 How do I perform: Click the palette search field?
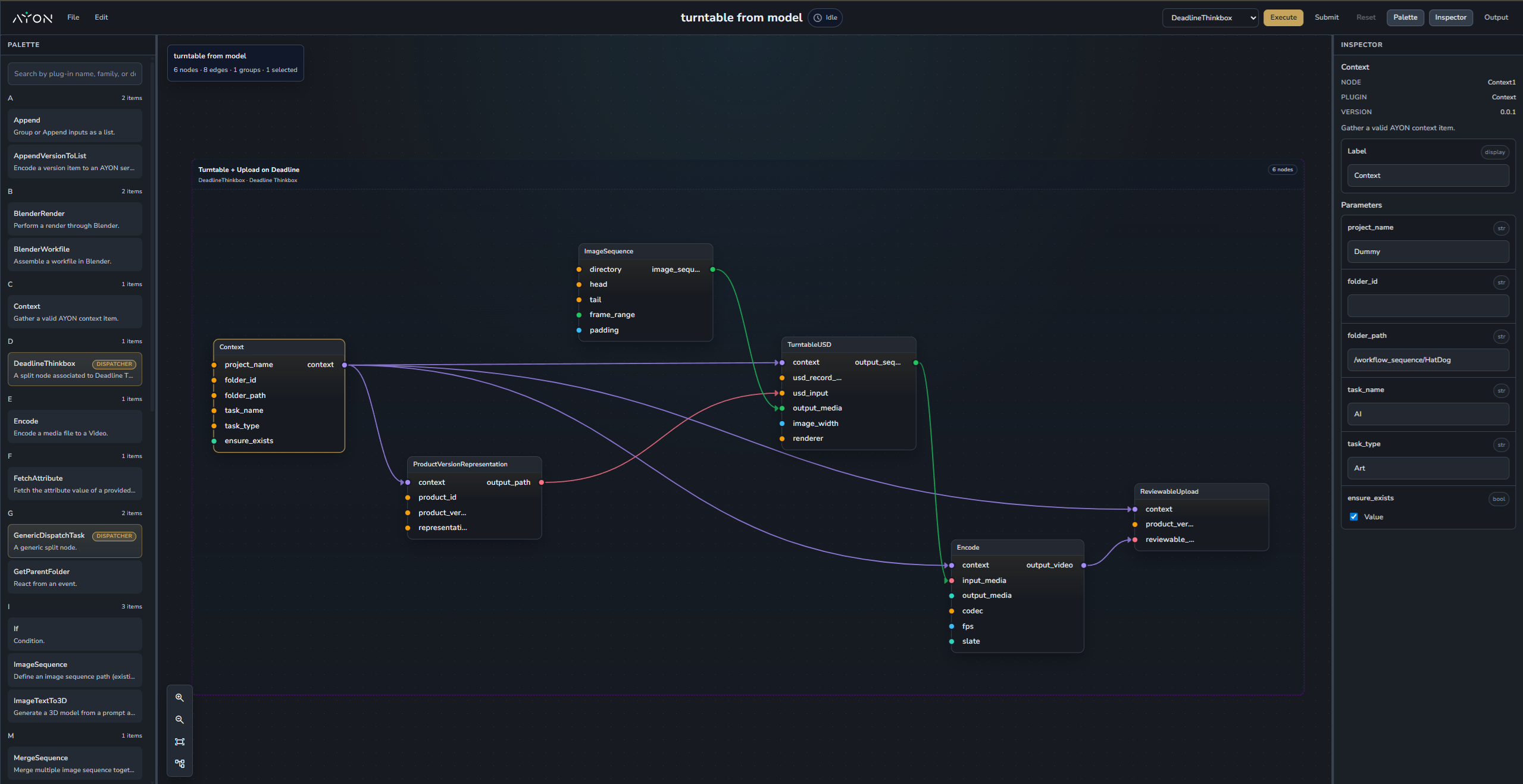[74, 74]
